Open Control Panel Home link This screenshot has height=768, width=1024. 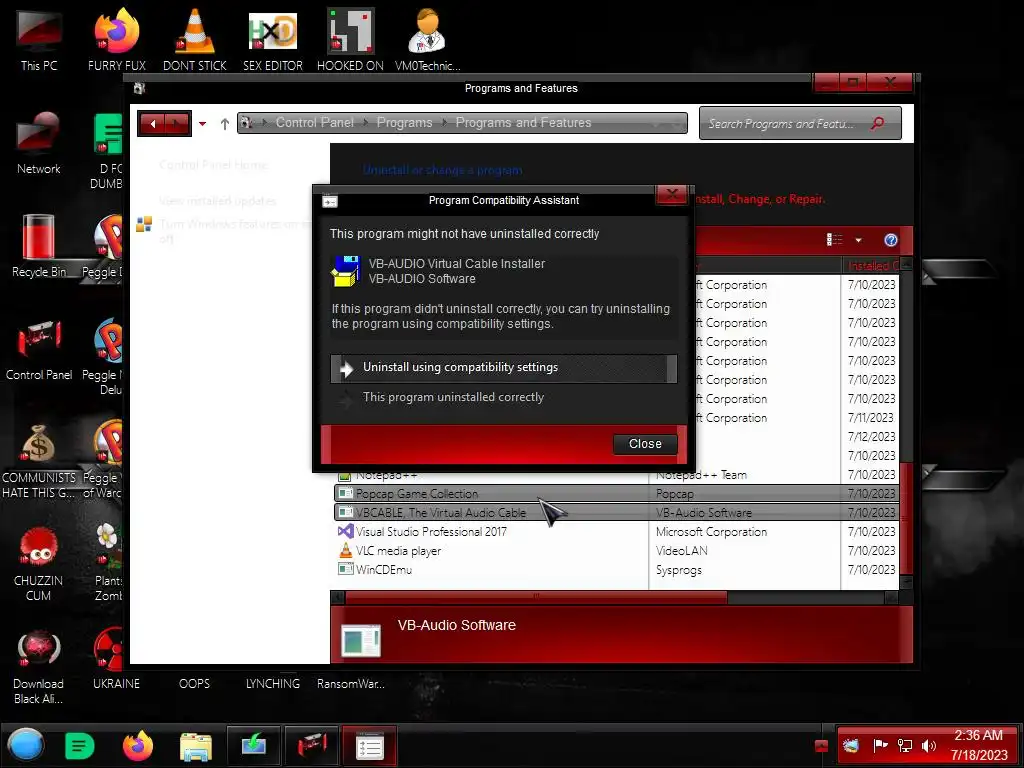click(x=213, y=165)
